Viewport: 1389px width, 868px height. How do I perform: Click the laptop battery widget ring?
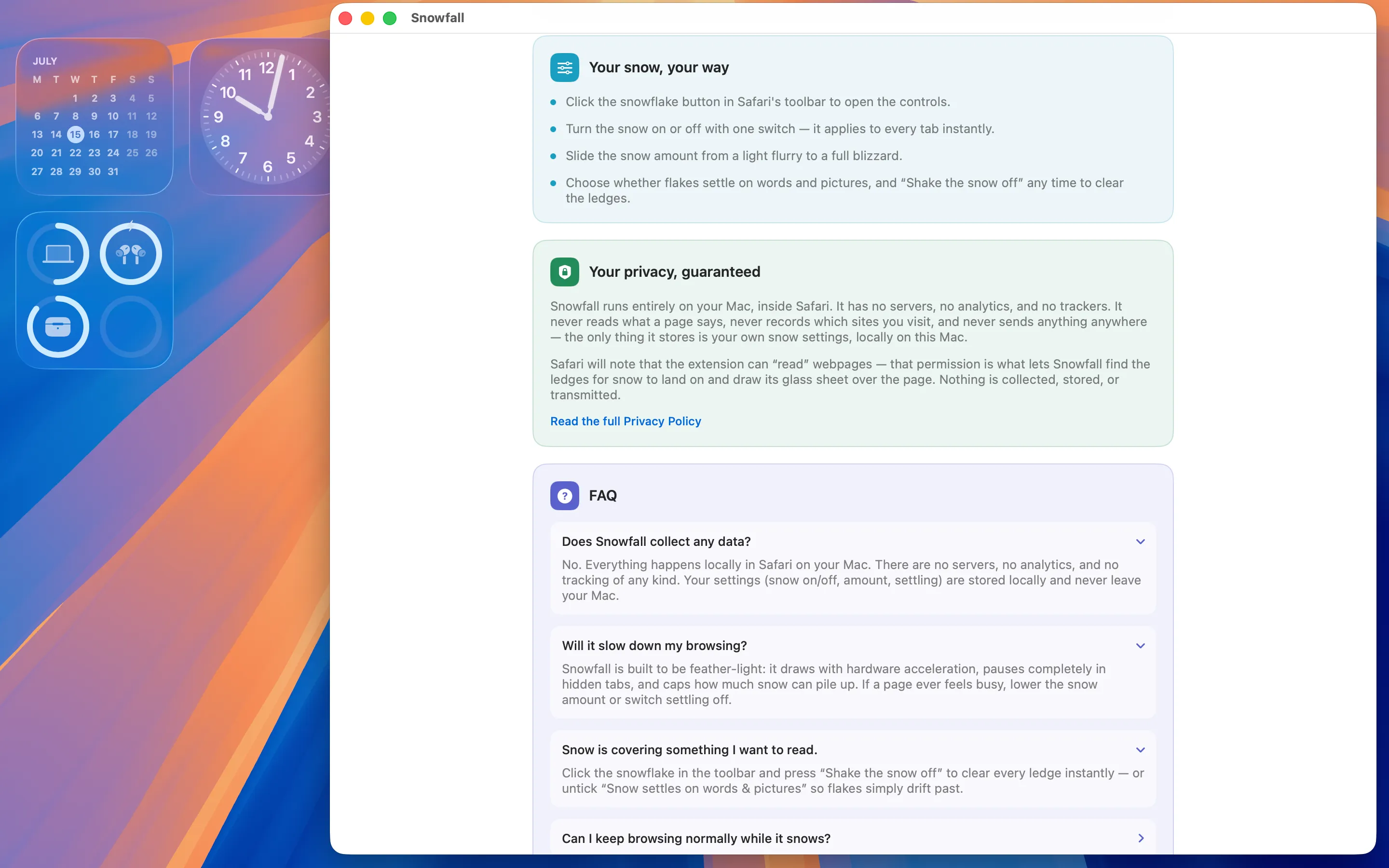58,254
